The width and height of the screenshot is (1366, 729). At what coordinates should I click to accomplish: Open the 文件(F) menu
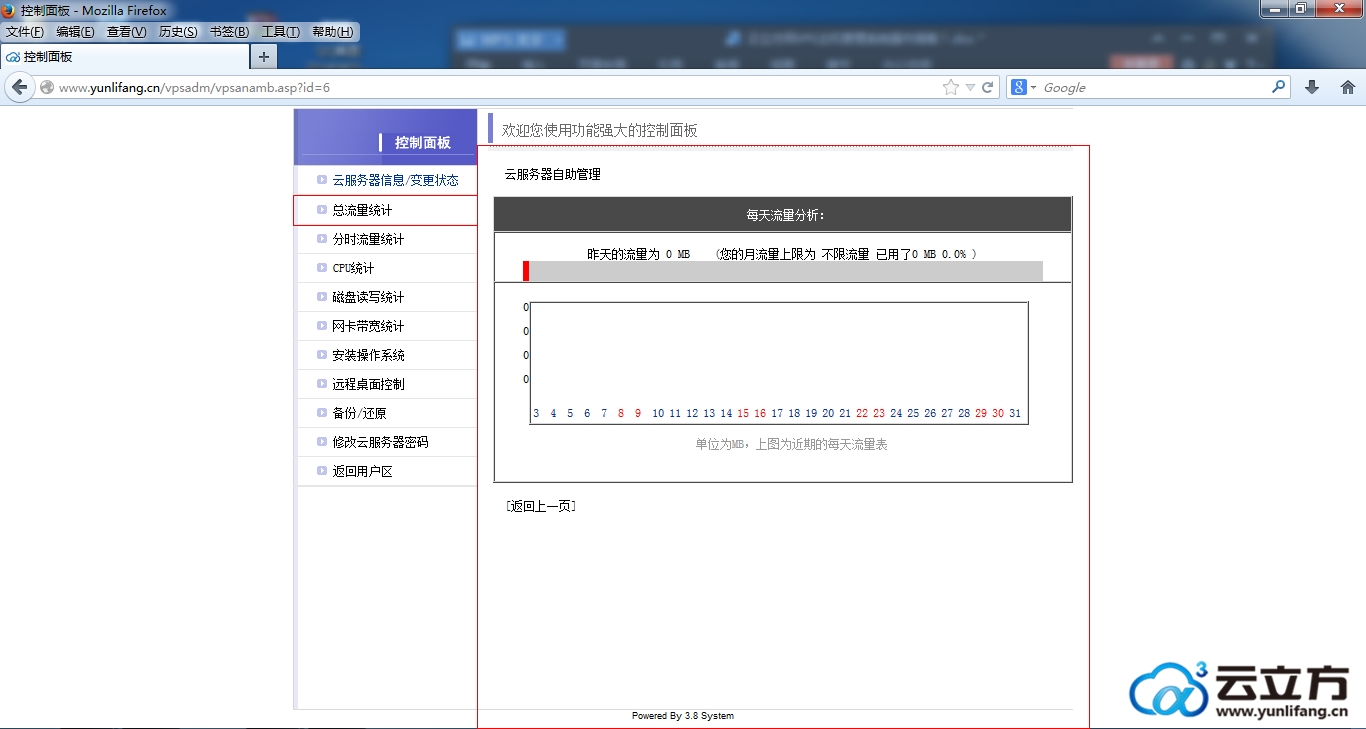pyautogui.click(x=25, y=32)
